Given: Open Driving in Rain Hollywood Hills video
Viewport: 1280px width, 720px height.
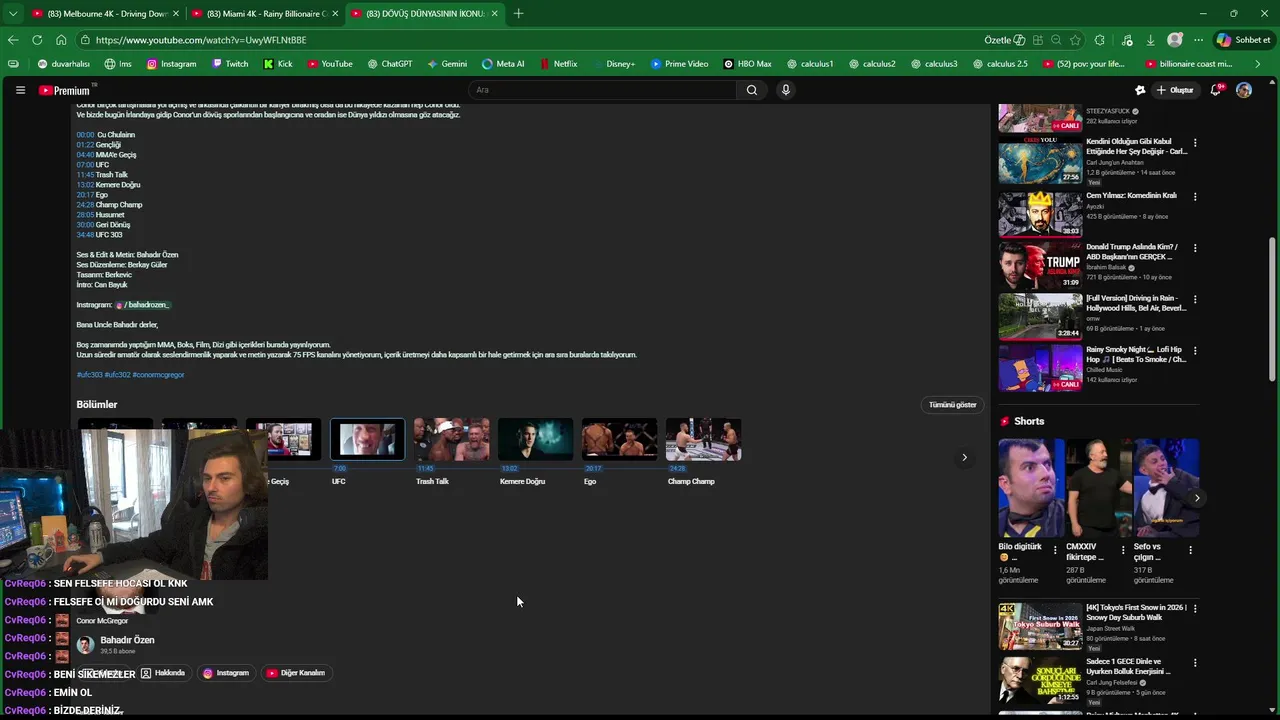Looking at the screenshot, I should coord(1092,316).
